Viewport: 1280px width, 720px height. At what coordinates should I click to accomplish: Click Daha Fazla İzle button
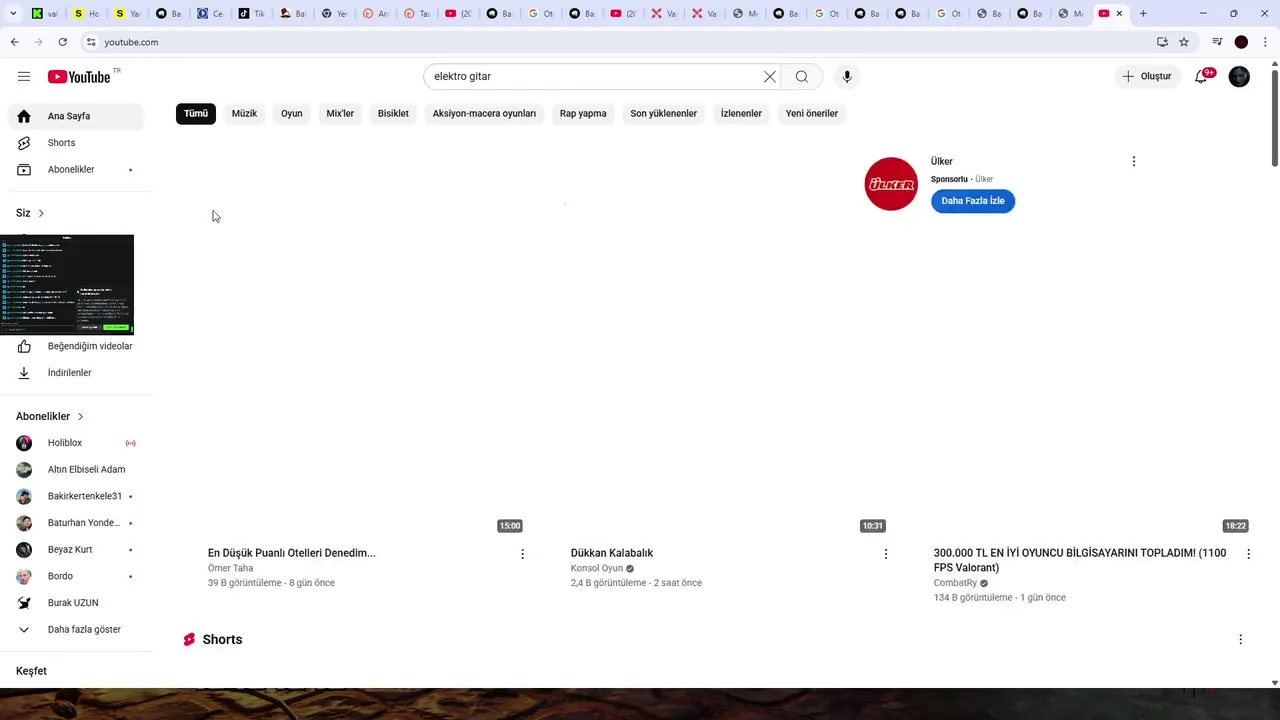tap(973, 201)
